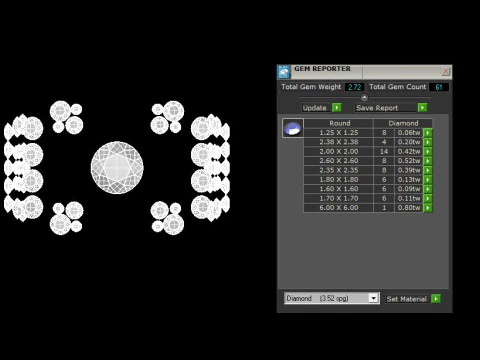Click the green arrow next to Save Report
Screen dimensions: 480x360
(422, 107)
